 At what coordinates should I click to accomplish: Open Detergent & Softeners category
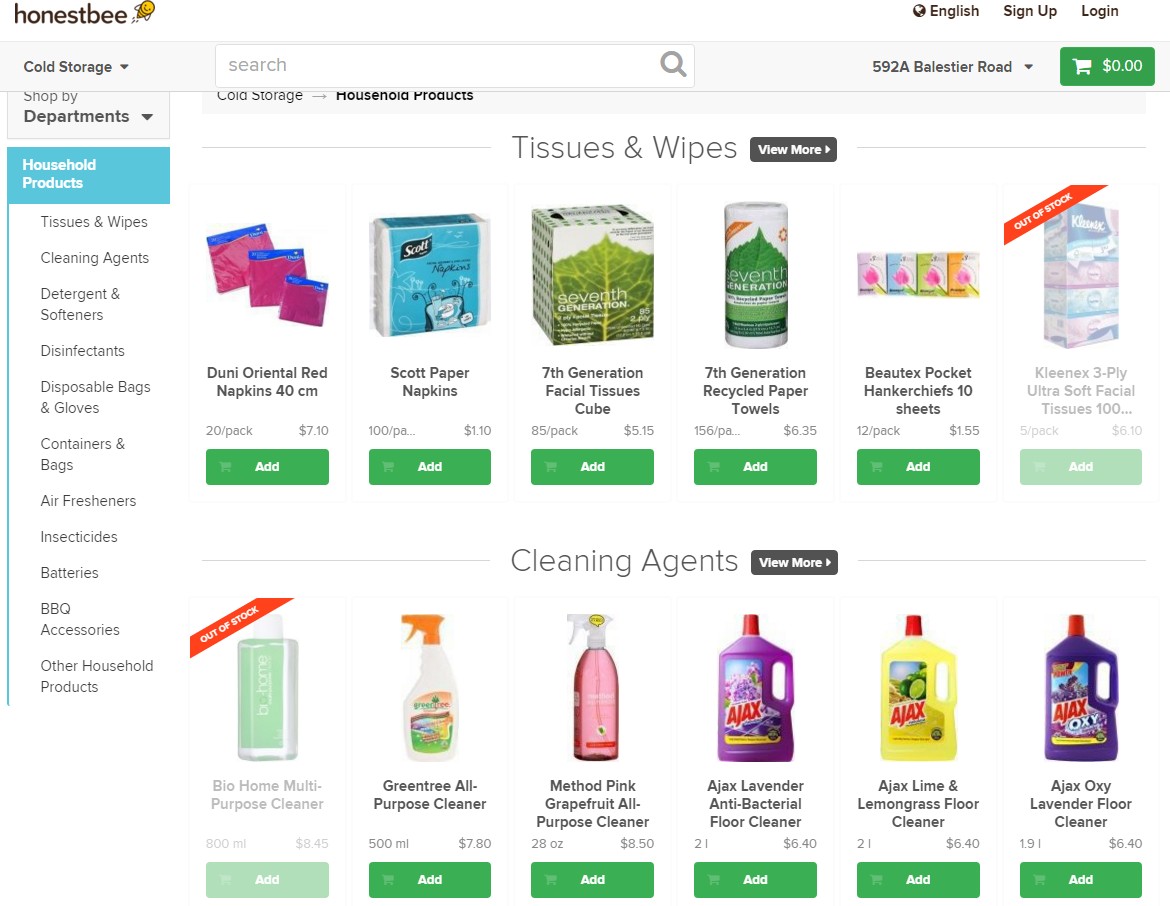80,304
